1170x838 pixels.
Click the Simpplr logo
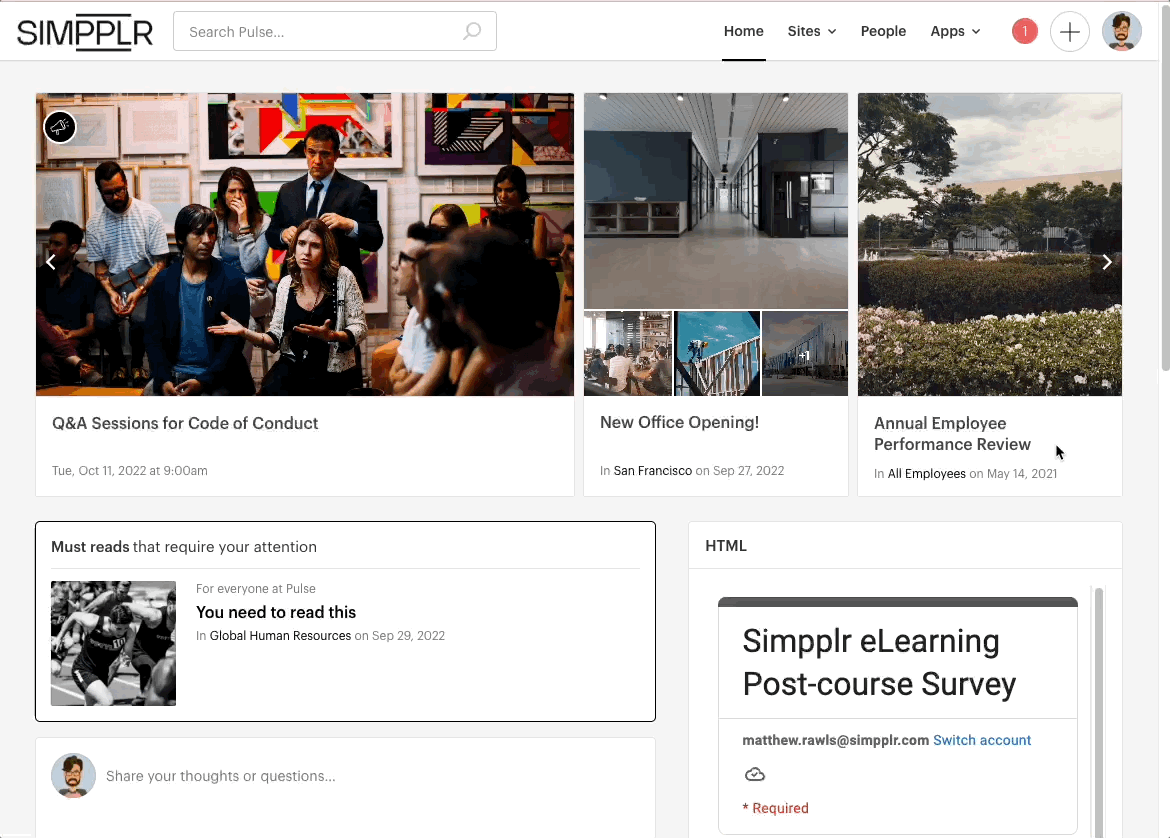(85, 32)
